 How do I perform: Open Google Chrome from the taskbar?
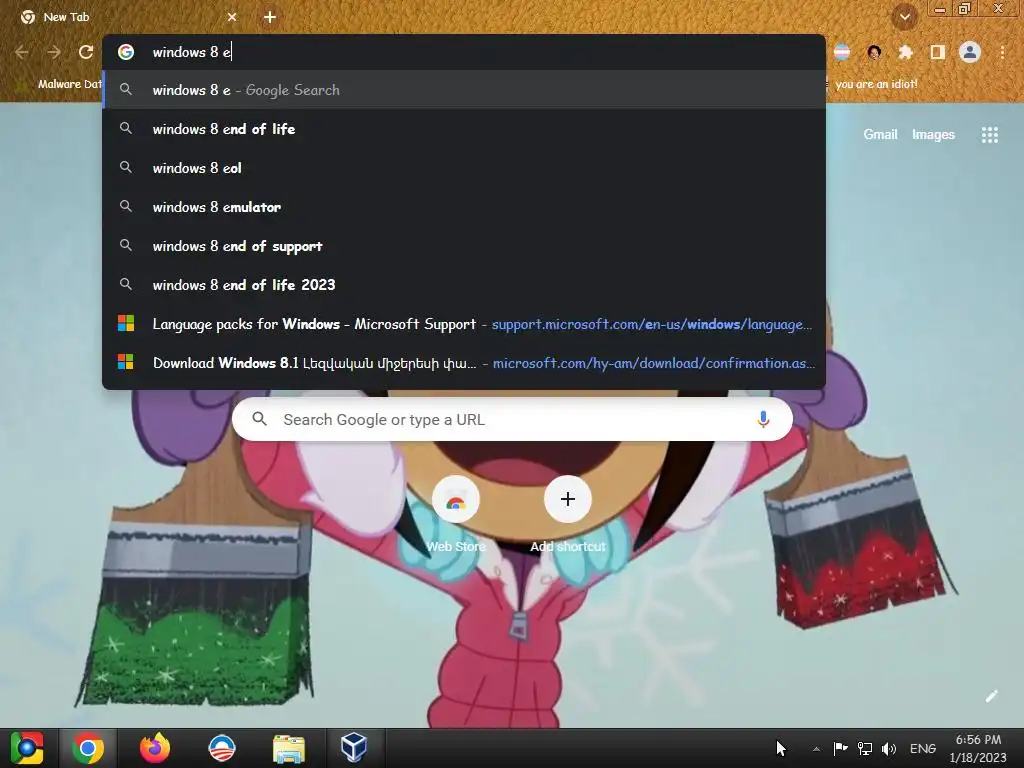pyautogui.click(x=88, y=748)
